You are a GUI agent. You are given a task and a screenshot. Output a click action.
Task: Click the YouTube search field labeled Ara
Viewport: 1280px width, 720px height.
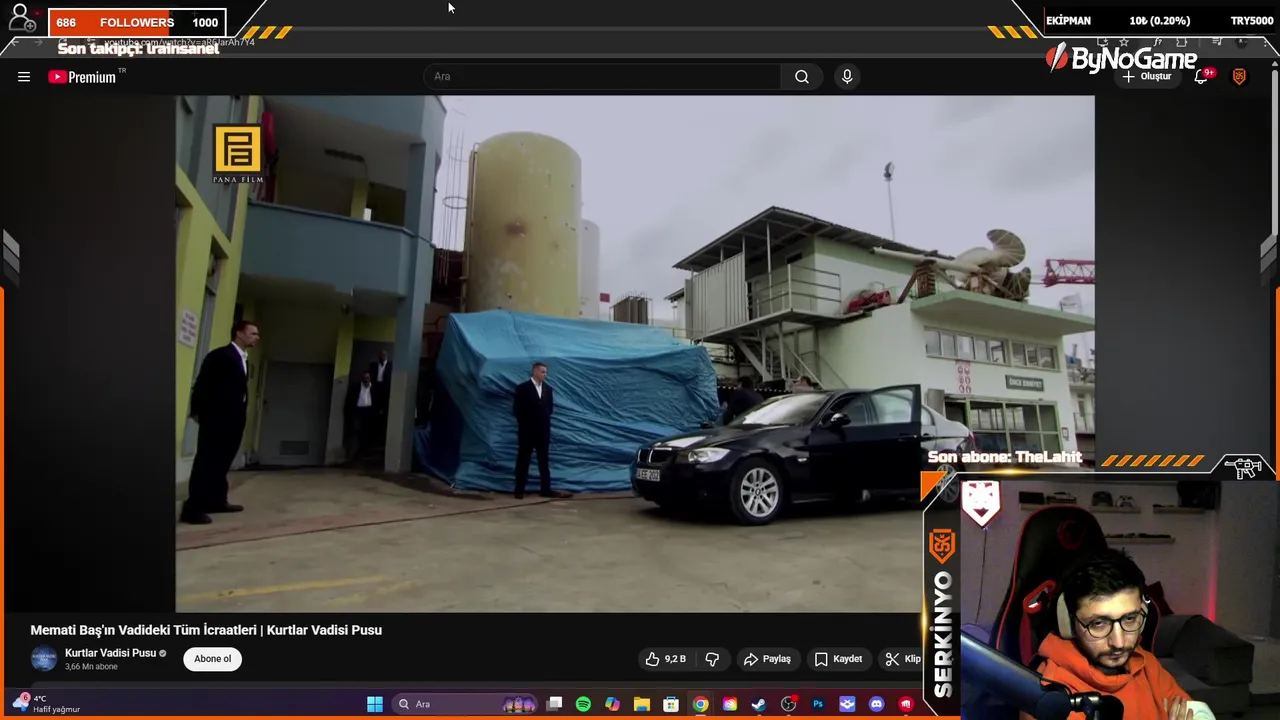(603, 77)
